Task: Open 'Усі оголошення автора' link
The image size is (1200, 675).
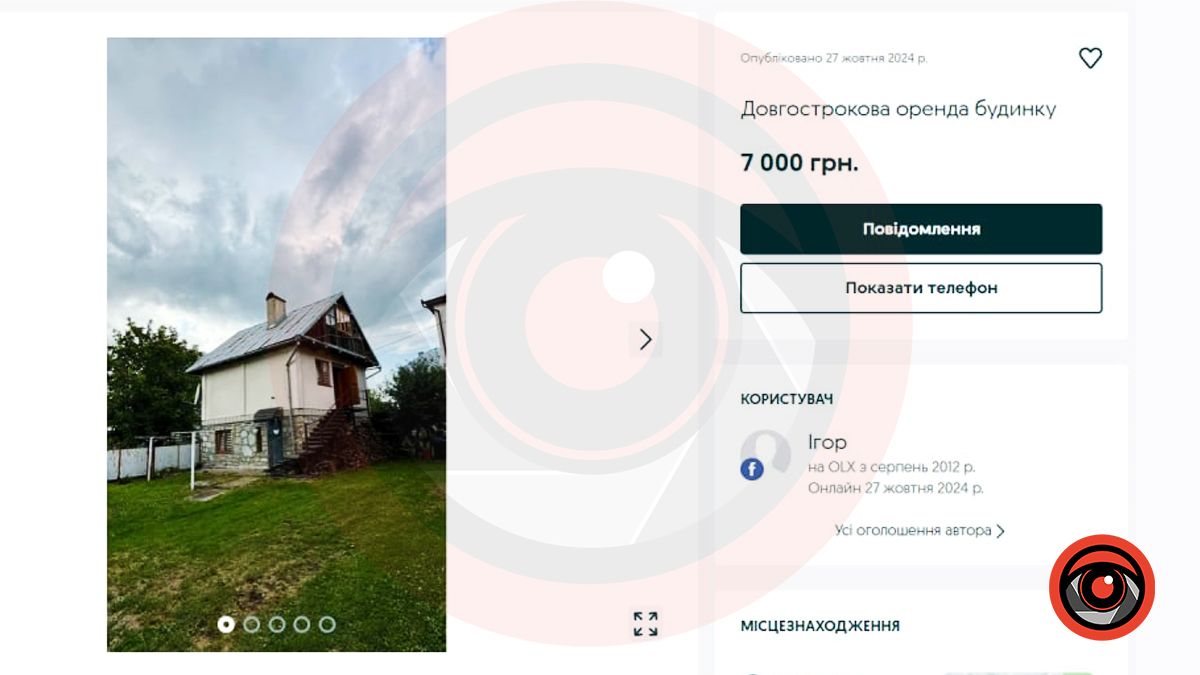Action: tap(913, 531)
